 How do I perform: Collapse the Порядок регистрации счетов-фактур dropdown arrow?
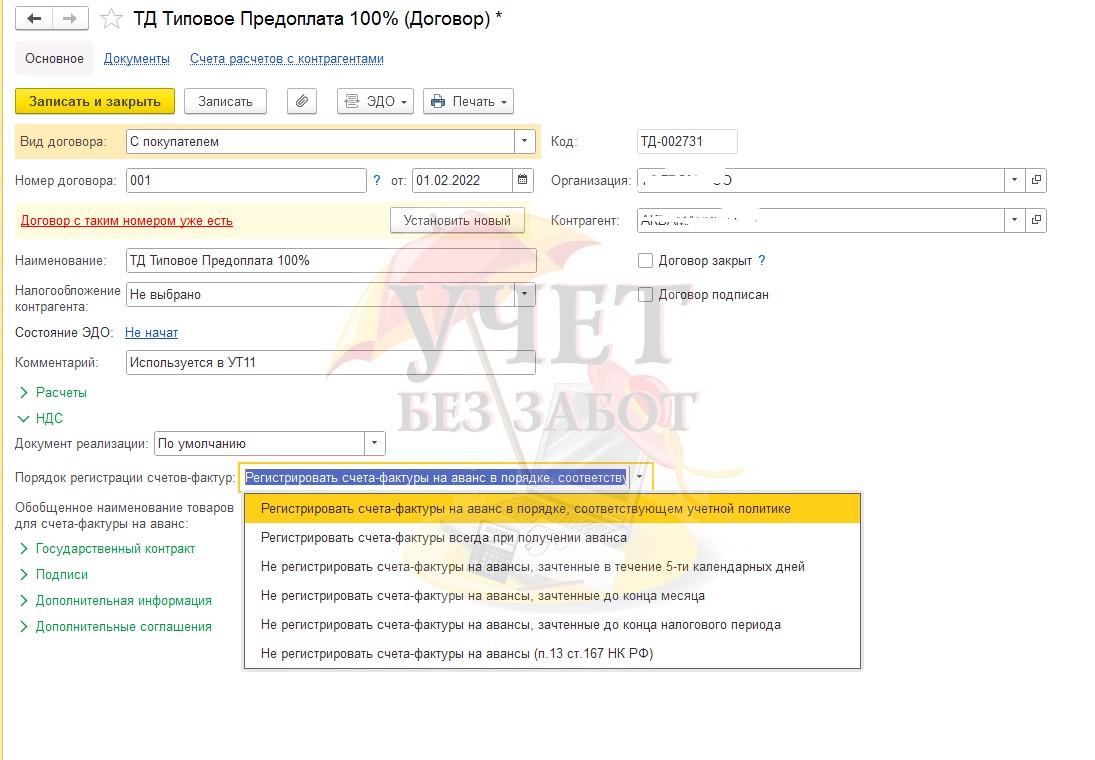click(640, 478)
